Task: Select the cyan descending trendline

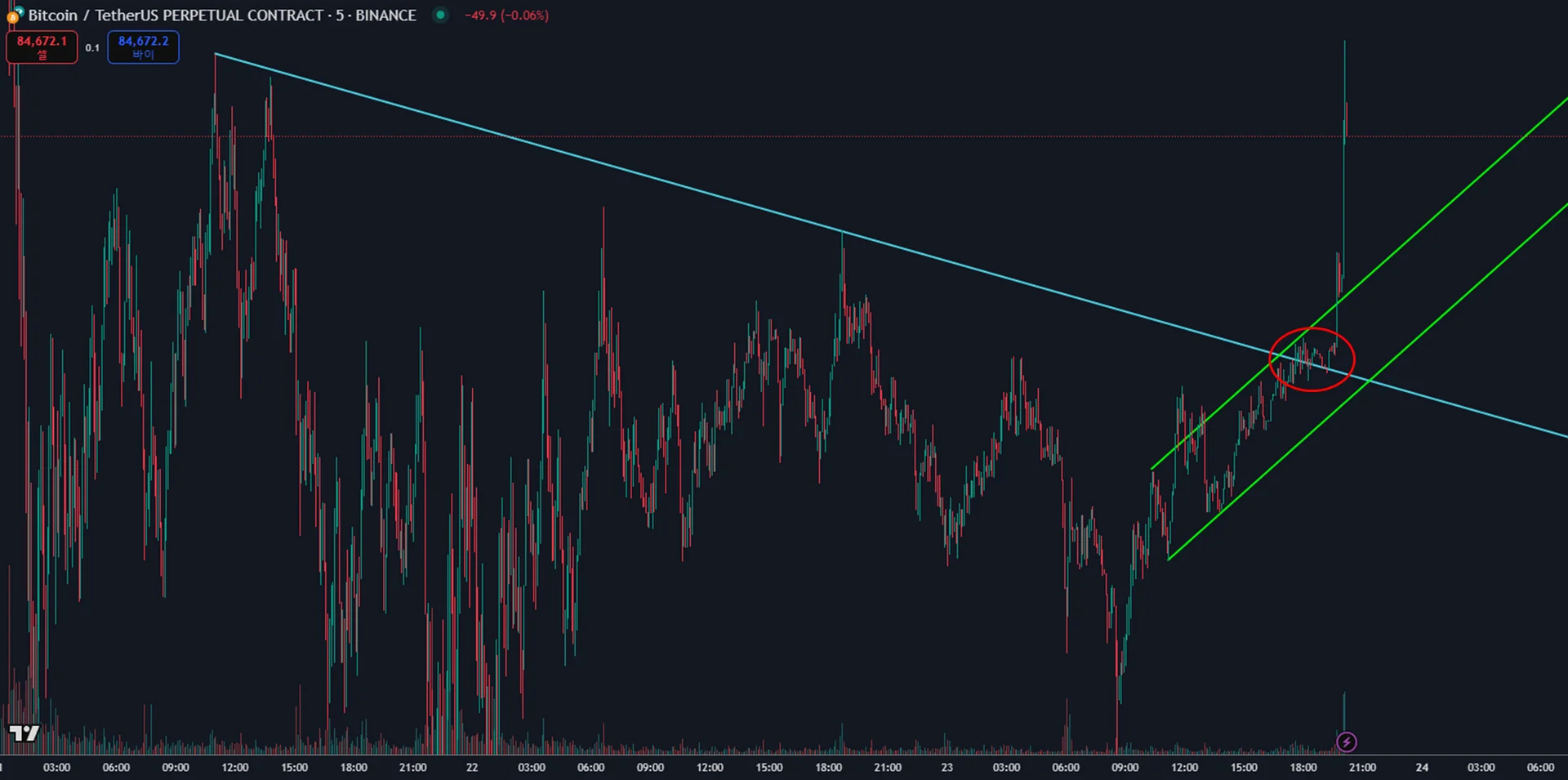Action: (x=891, y=245)
